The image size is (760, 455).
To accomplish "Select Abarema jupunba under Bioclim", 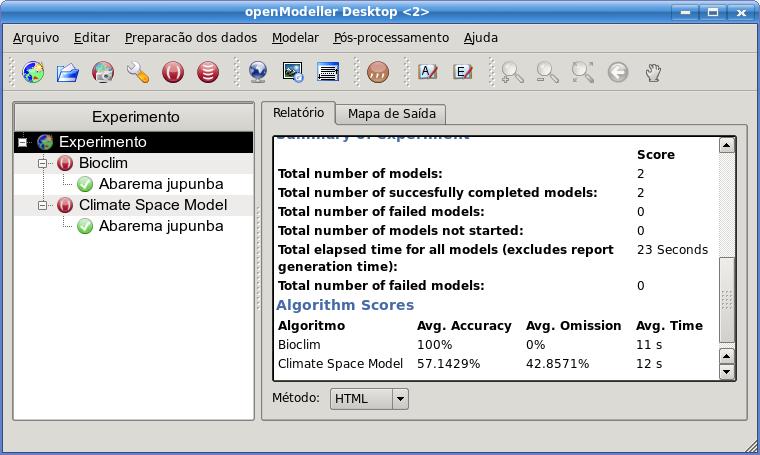I will pyautogui.click(x=161, y=184).
